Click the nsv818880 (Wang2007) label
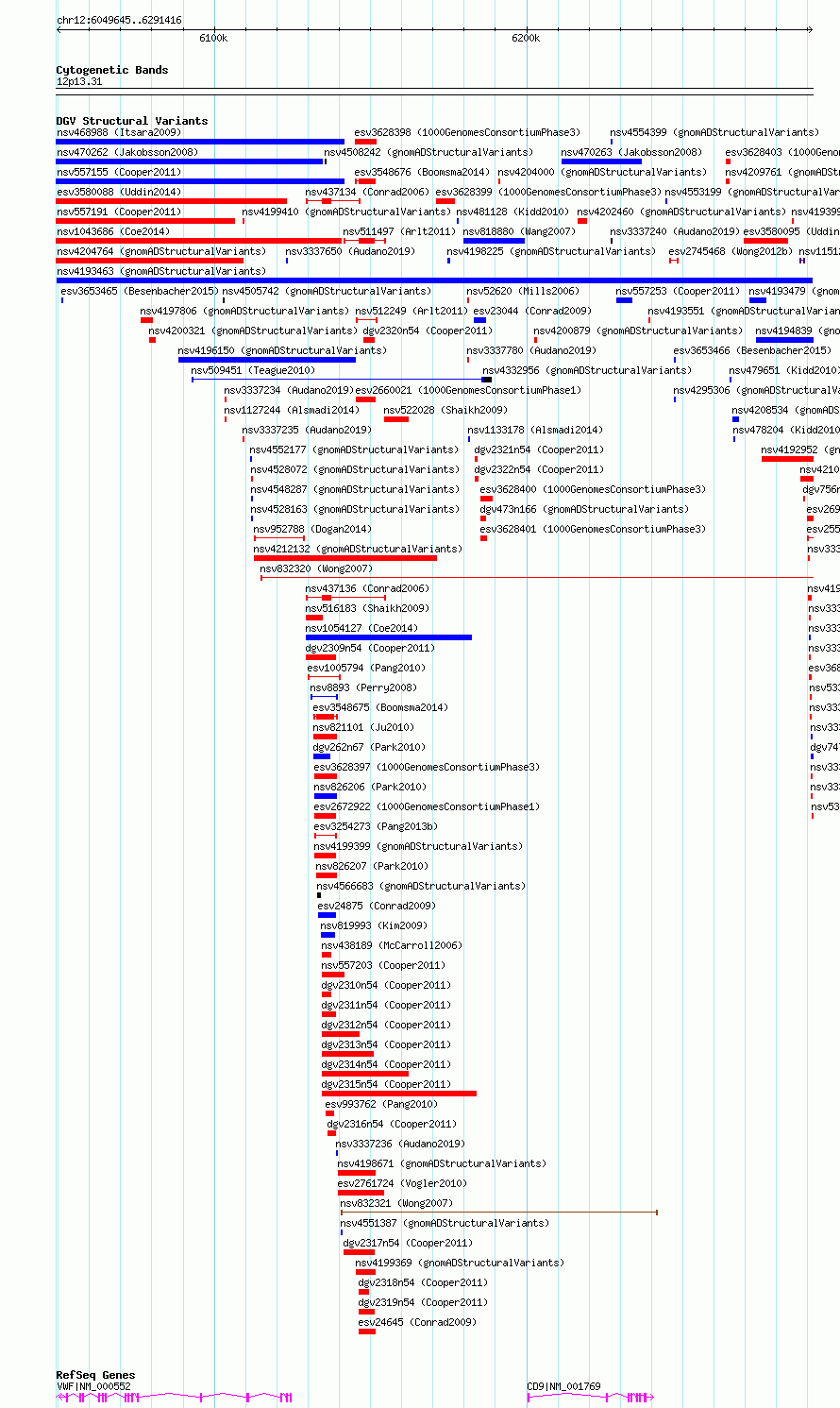The image size is (840, 1408). [519, 231]
